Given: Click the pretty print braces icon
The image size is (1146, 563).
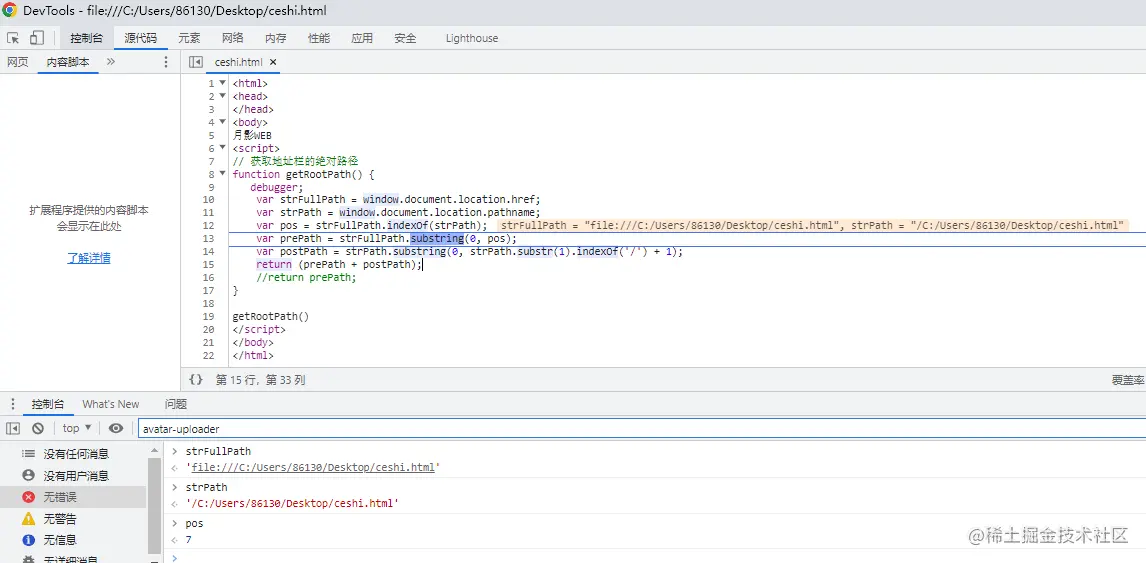Looking at the screenshot, I should [x=195, y=379].
